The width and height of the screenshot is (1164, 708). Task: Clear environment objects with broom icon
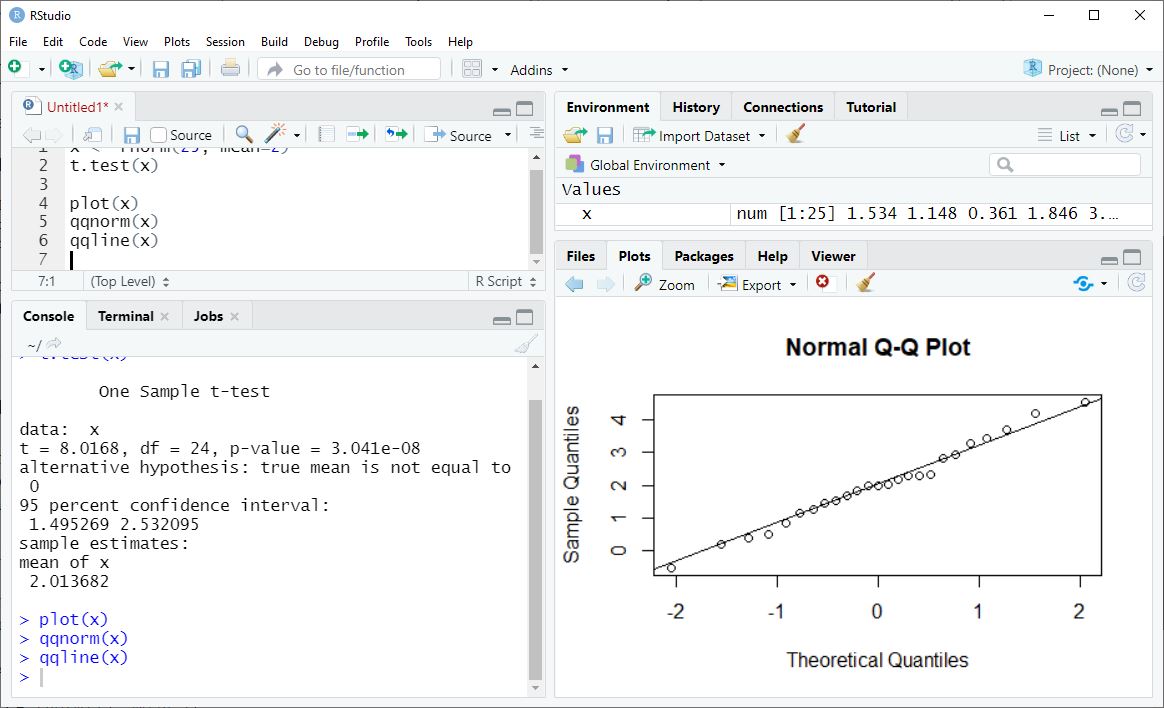point(796,135)
